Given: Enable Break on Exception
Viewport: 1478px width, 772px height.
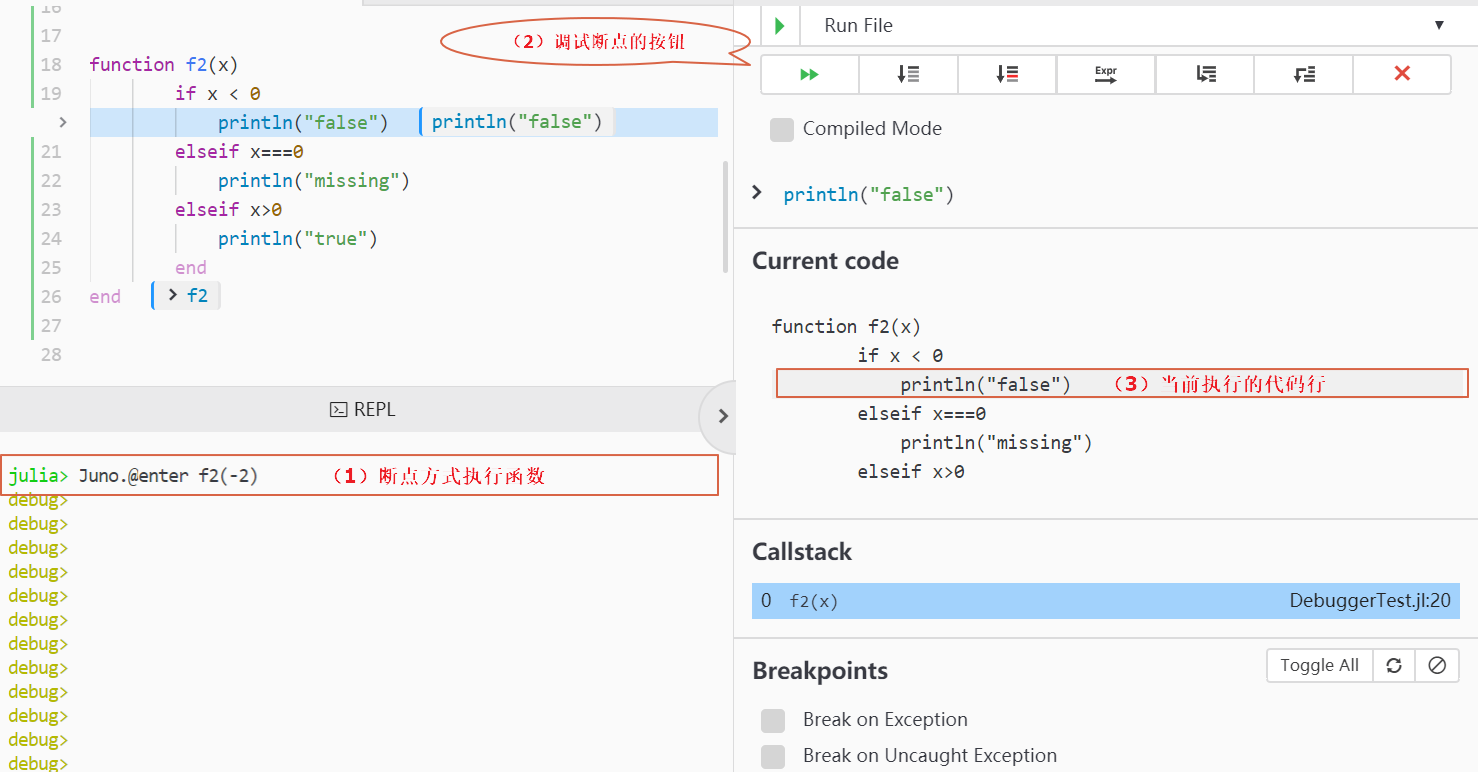Looking at the screenshot, I should pyautogui.click(x=773, y=719).
